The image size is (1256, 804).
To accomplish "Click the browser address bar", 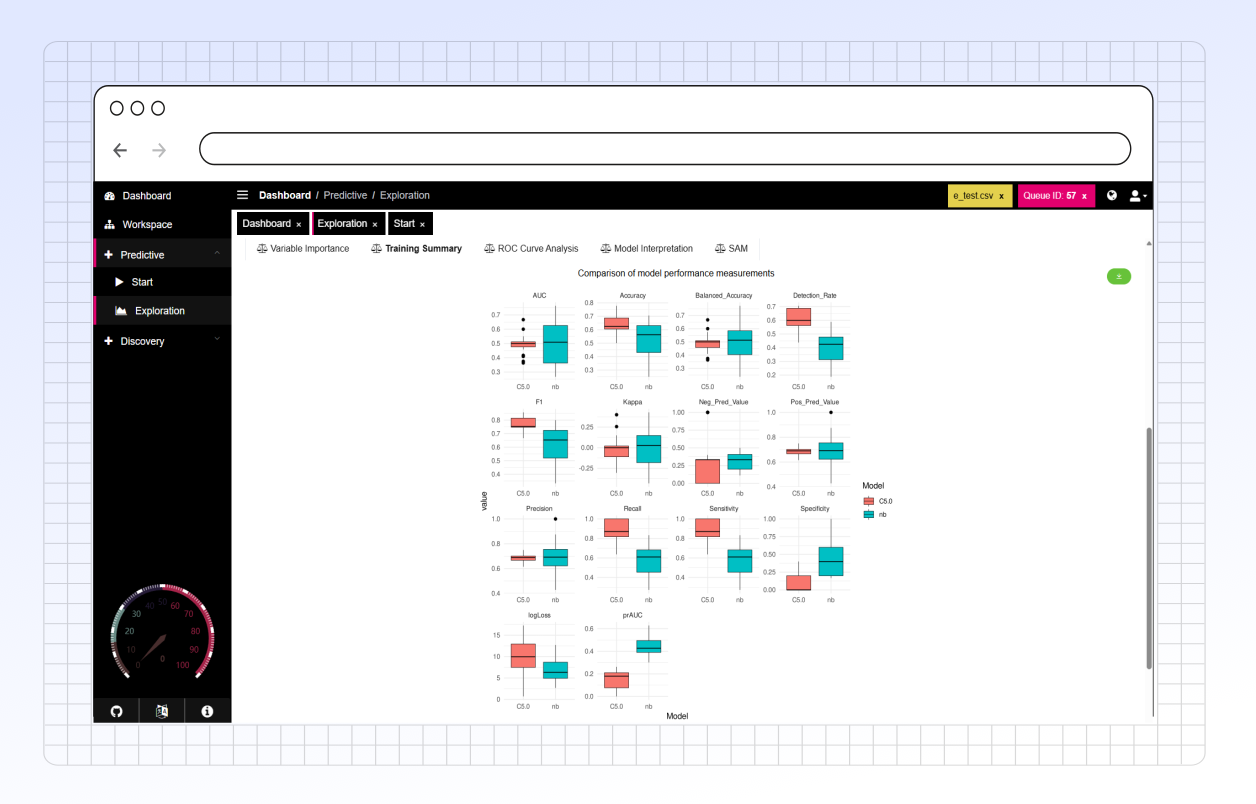I will (x=665, y=149).
